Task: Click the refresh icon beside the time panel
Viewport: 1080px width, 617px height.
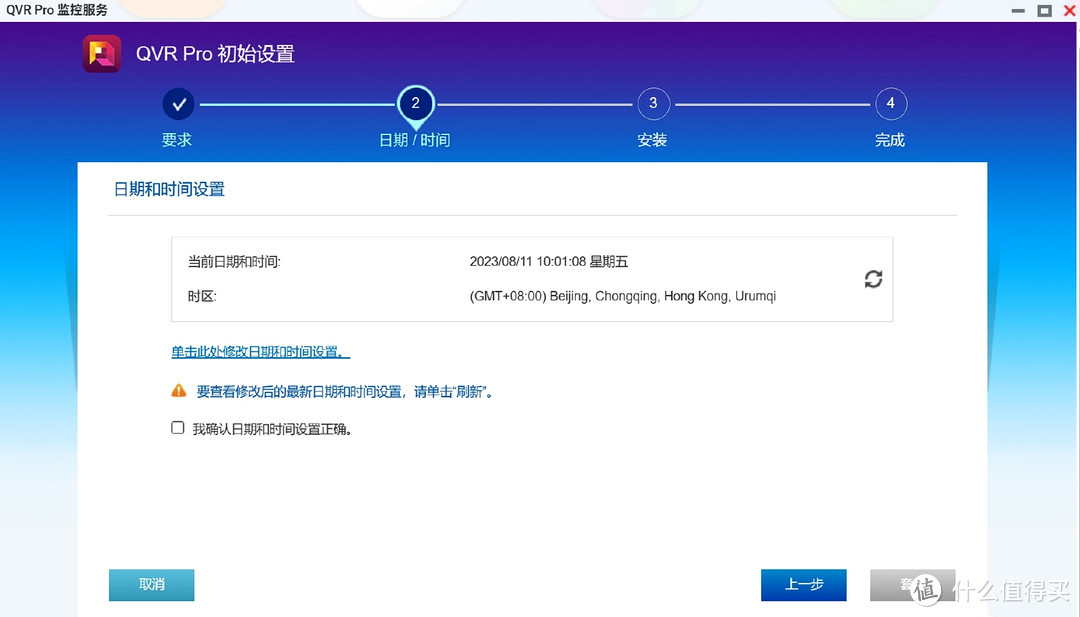Action: [x=873, y=280]
